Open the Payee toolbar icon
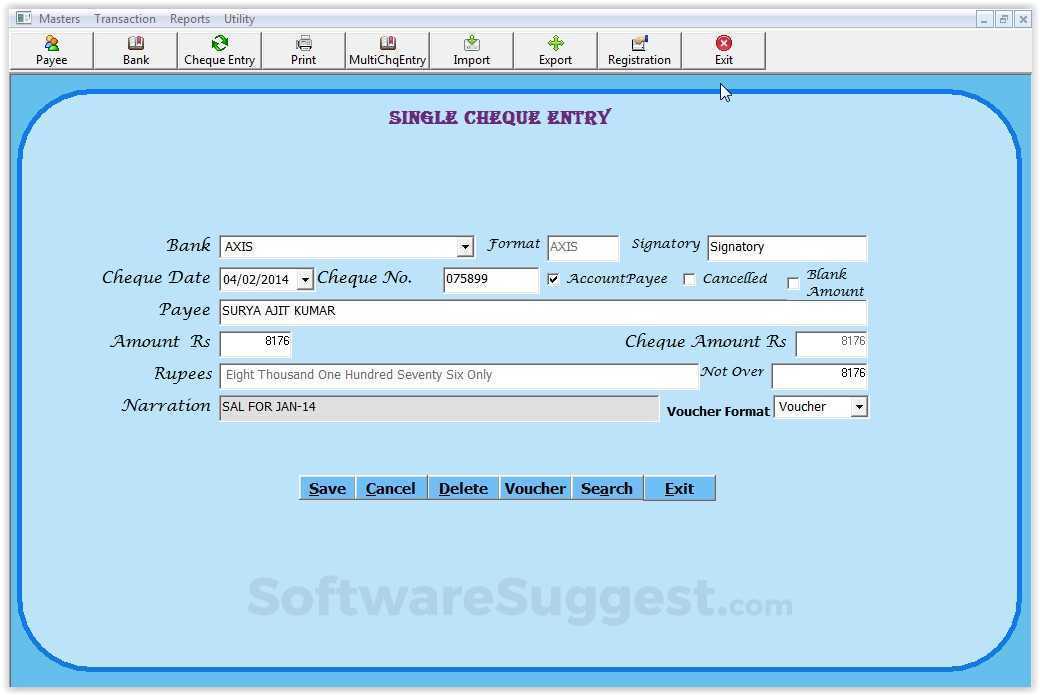Screen dimensions: 1040x695 click(50, 50)
